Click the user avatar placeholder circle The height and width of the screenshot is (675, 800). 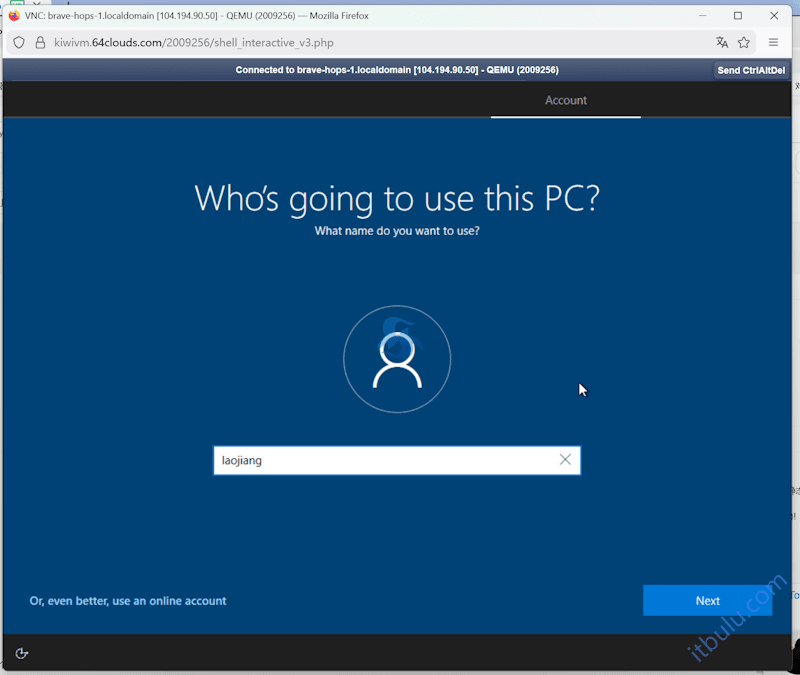click(x=397, y=358)
